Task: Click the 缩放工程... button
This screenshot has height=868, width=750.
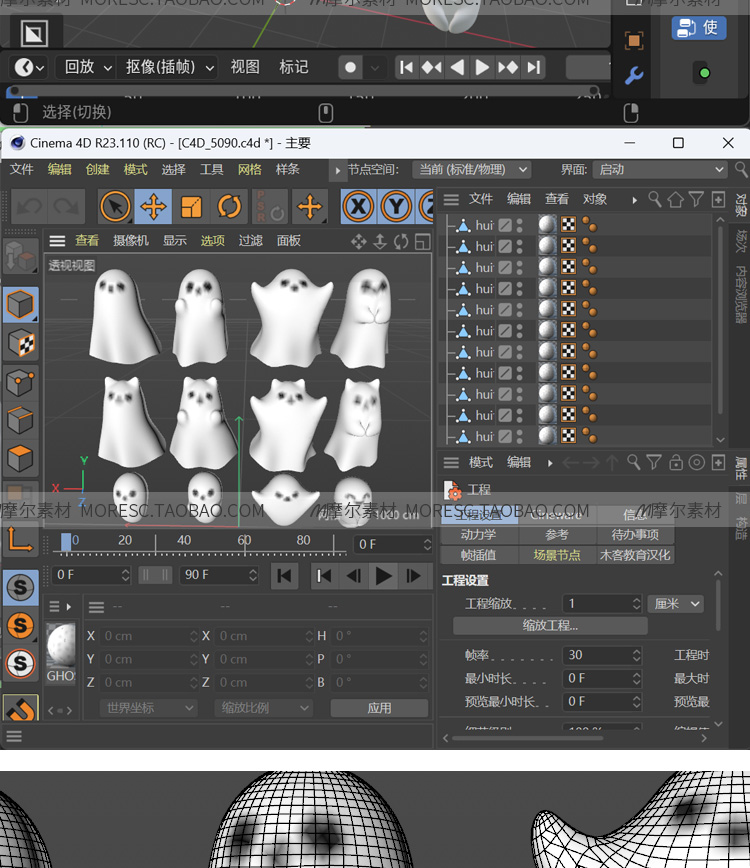Action: [x=550, y=626]
